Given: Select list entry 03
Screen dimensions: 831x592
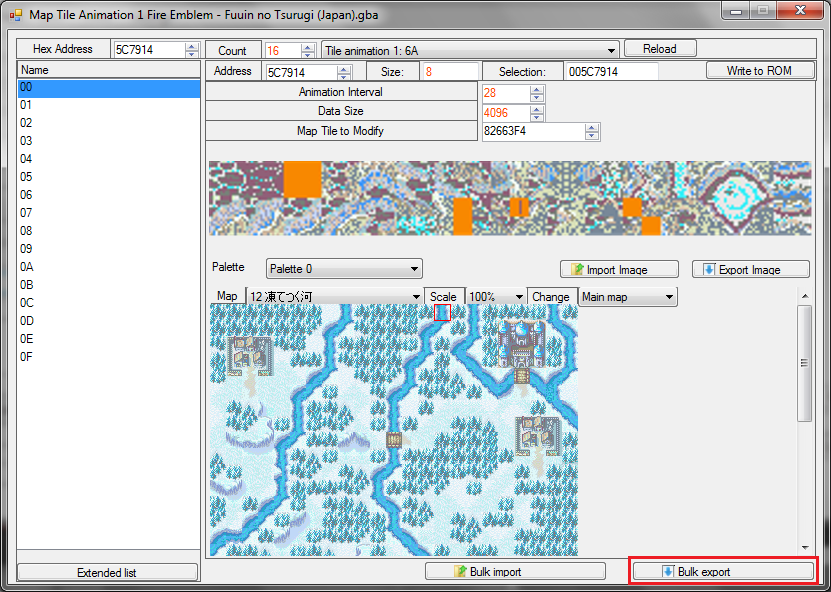Looking at the screenshot, I should coord(109,141).
